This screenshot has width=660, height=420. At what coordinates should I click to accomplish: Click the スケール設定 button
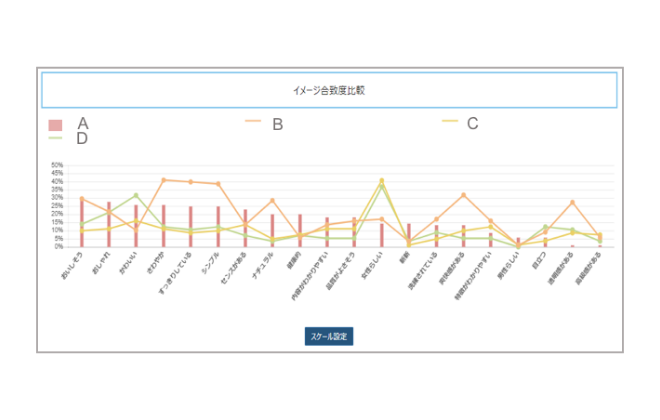329,336
